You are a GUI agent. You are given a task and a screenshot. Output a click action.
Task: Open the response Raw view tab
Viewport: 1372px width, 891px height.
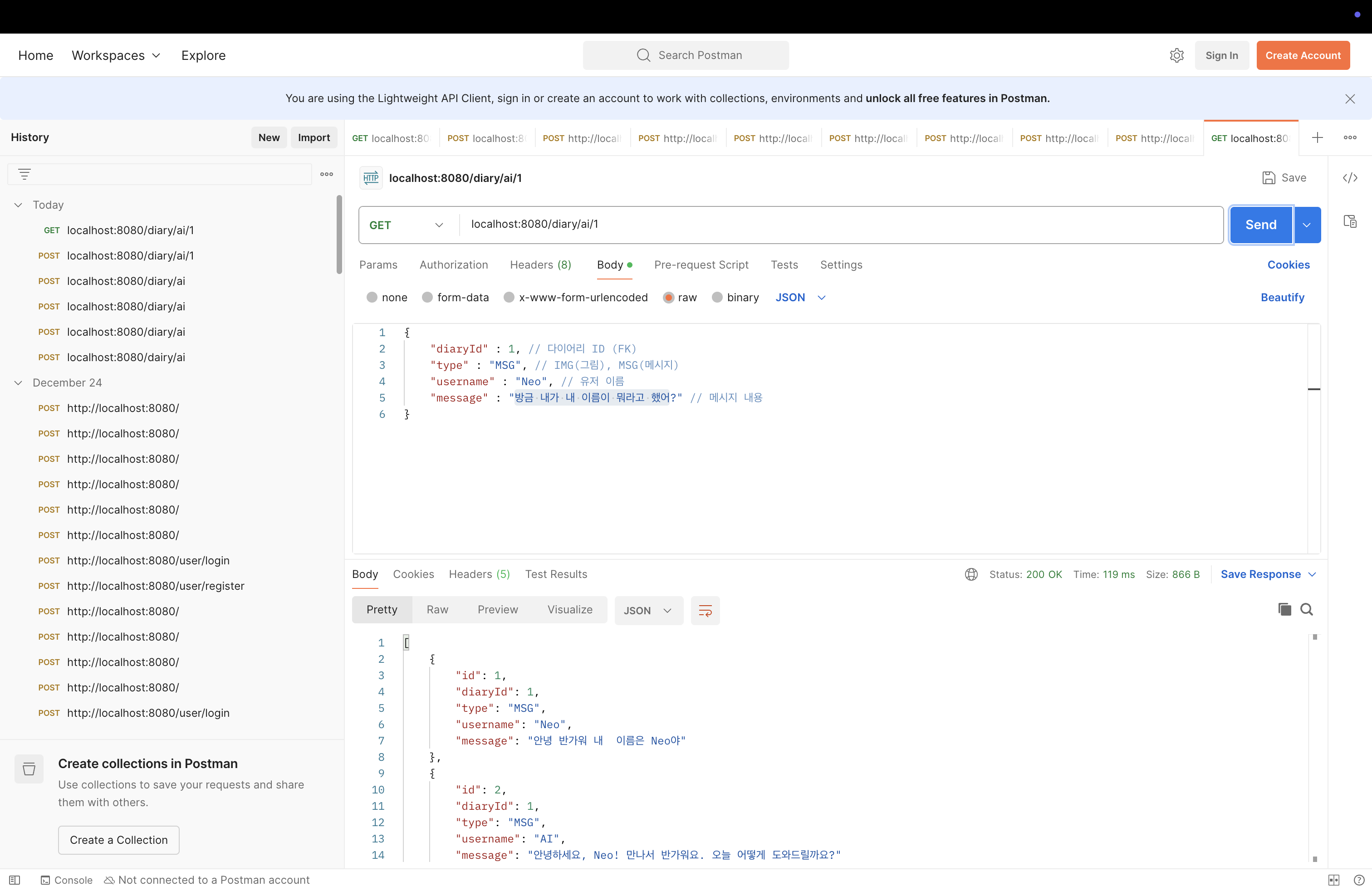437,610
